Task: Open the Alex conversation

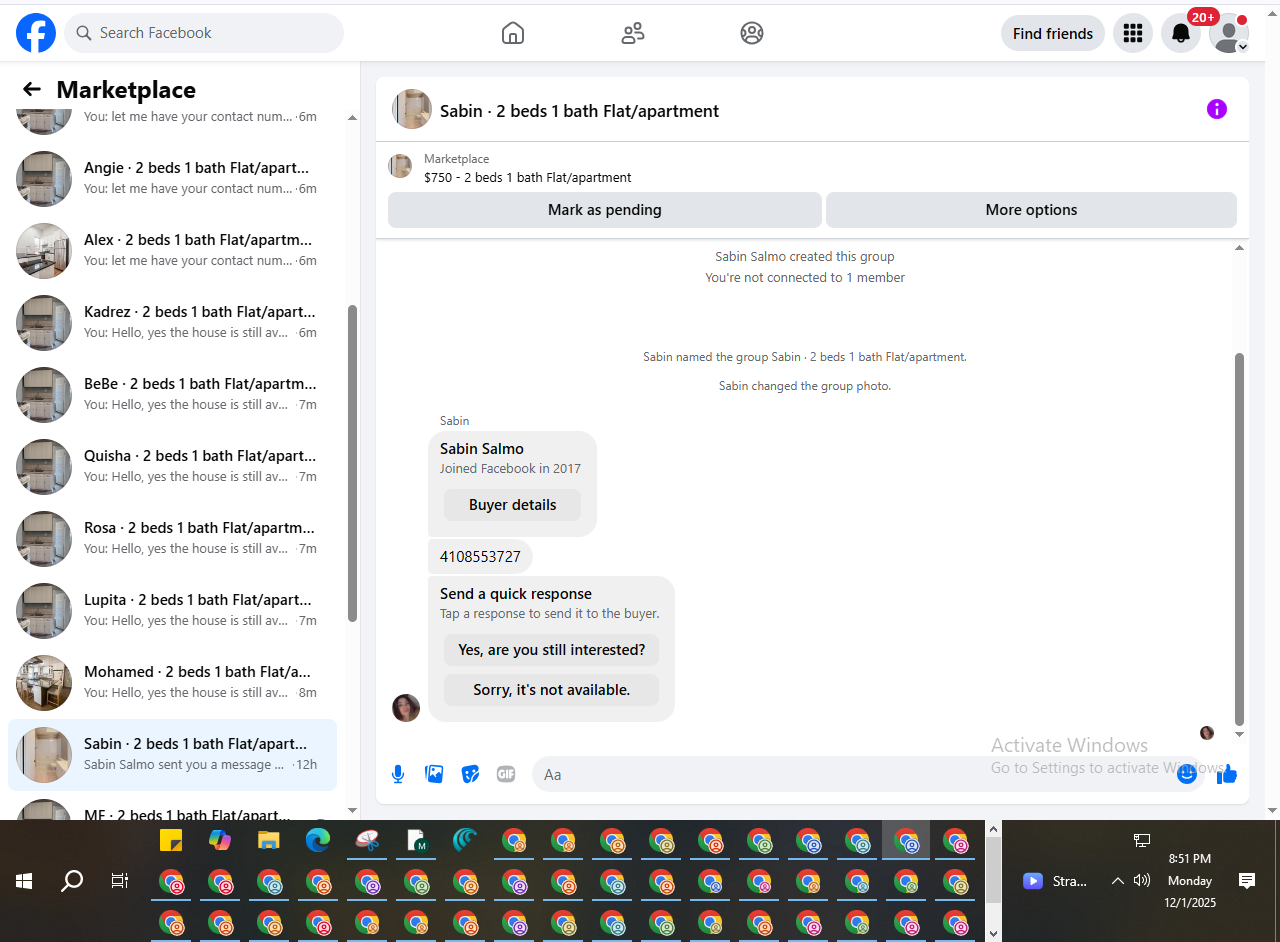Action: click(x=172, y=251)
